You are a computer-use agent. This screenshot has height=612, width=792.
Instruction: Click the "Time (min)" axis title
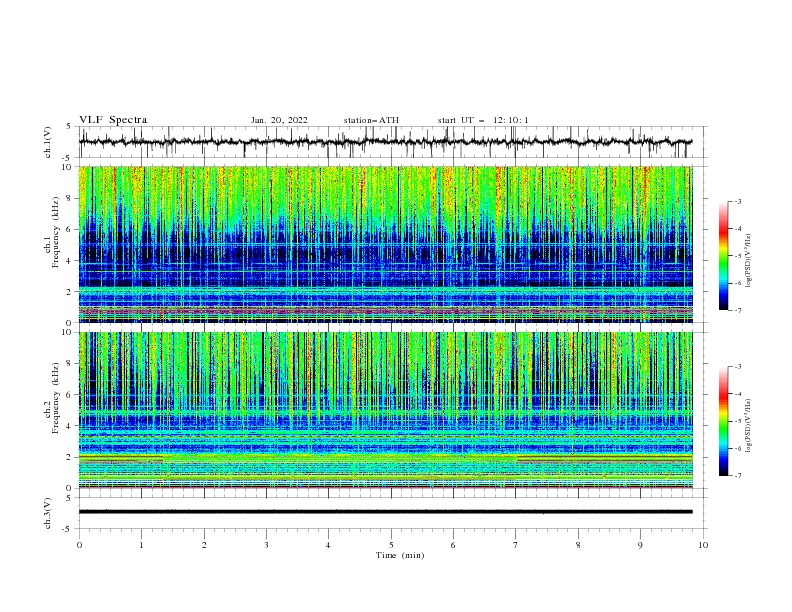click(x=400, y=555)
